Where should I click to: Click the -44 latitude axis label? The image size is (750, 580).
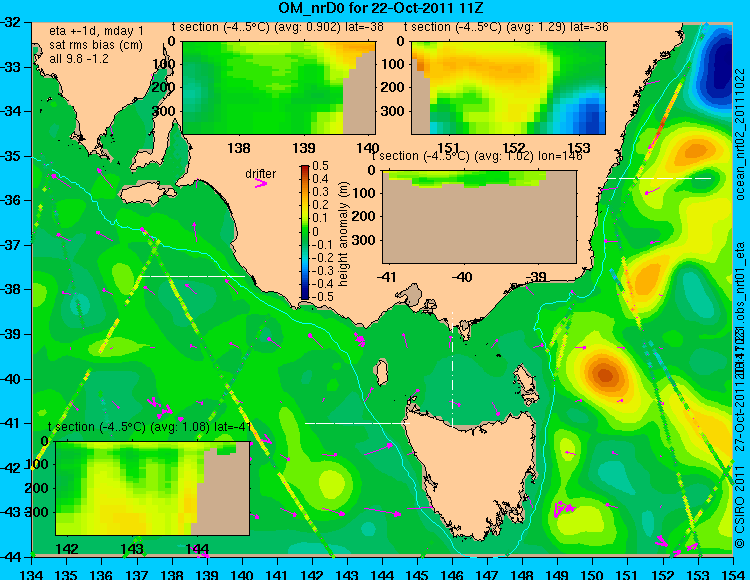point(11,557)
